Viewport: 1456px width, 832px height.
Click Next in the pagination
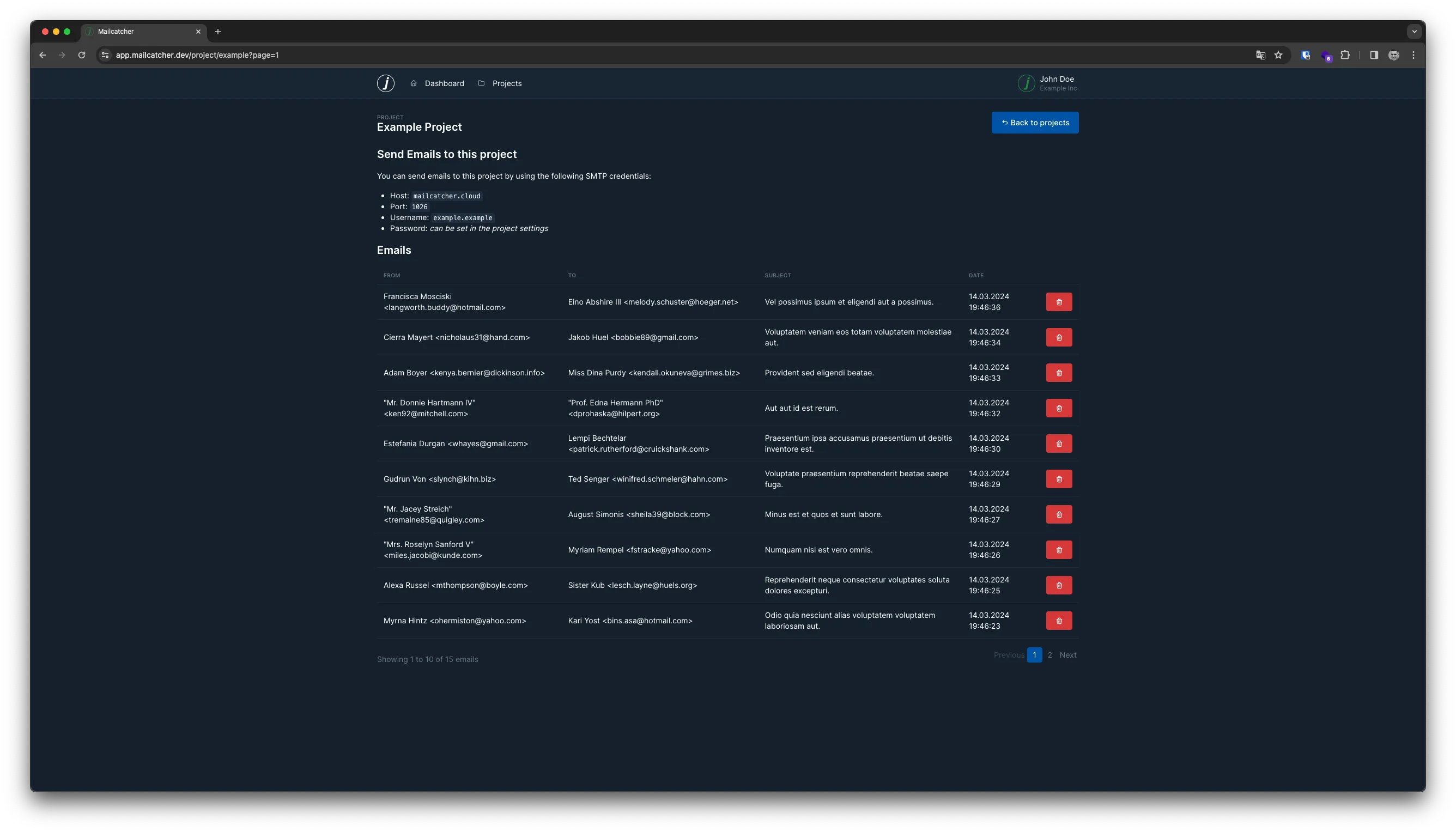click(1067, 655)
